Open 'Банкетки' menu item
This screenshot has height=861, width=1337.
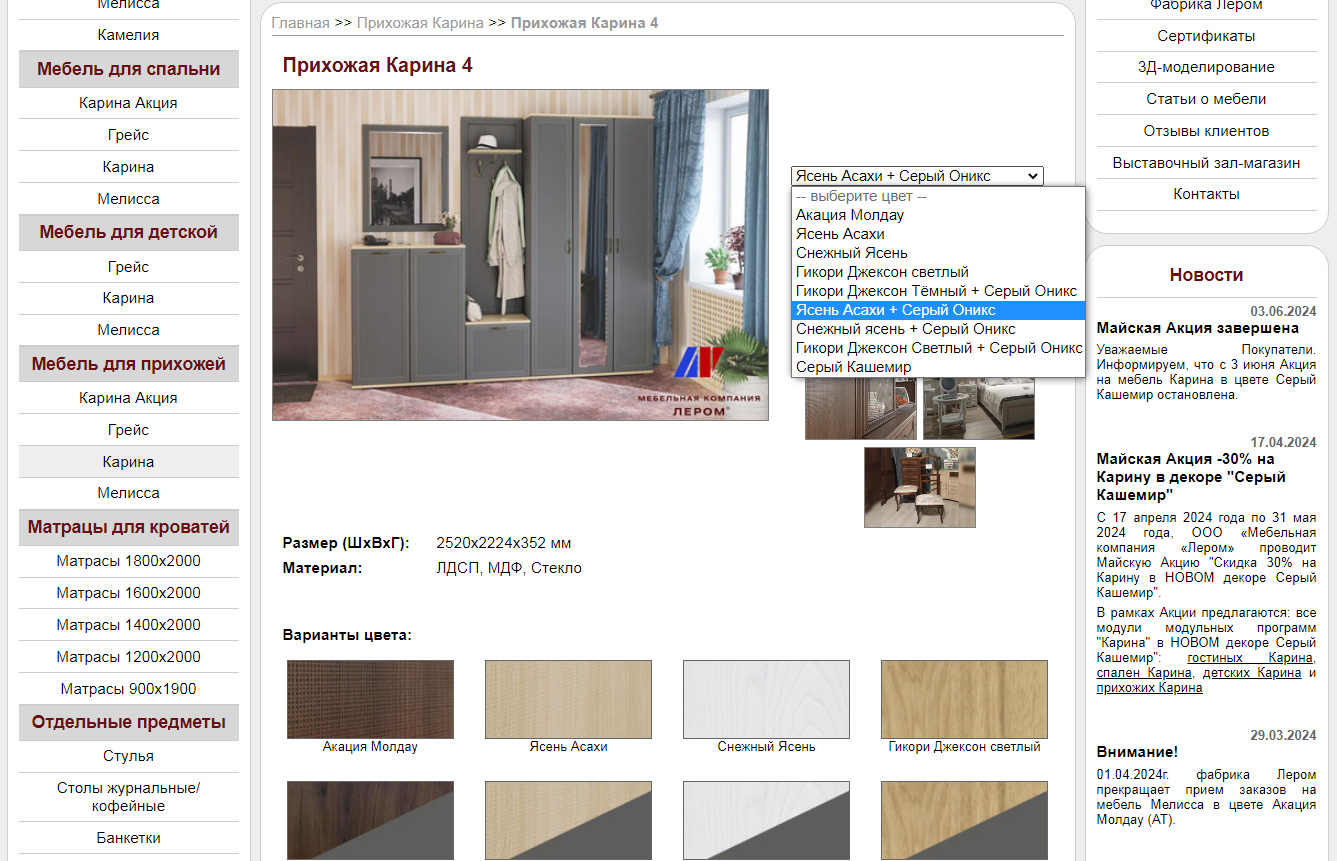click(128, 838)
